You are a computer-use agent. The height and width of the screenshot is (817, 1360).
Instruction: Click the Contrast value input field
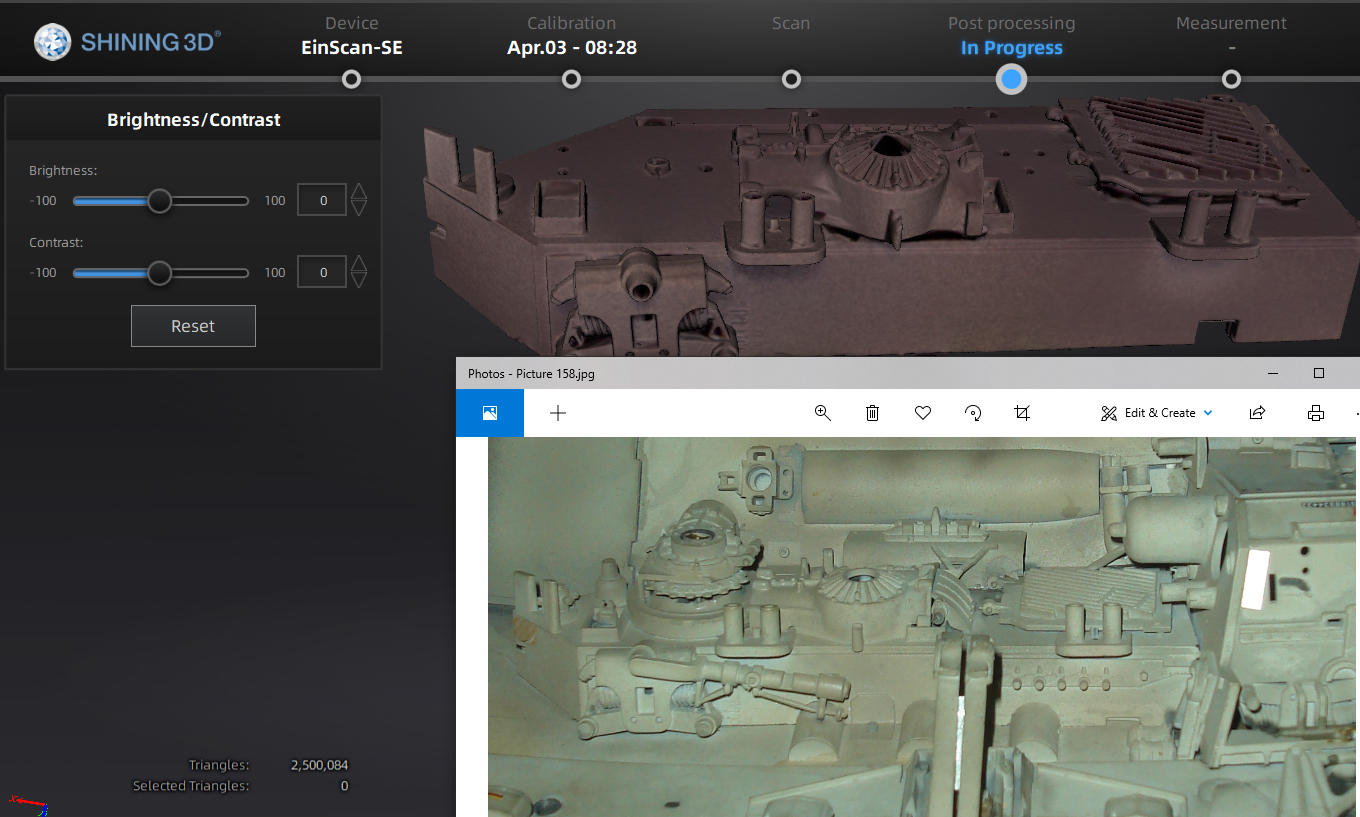(x=322, y=272)
